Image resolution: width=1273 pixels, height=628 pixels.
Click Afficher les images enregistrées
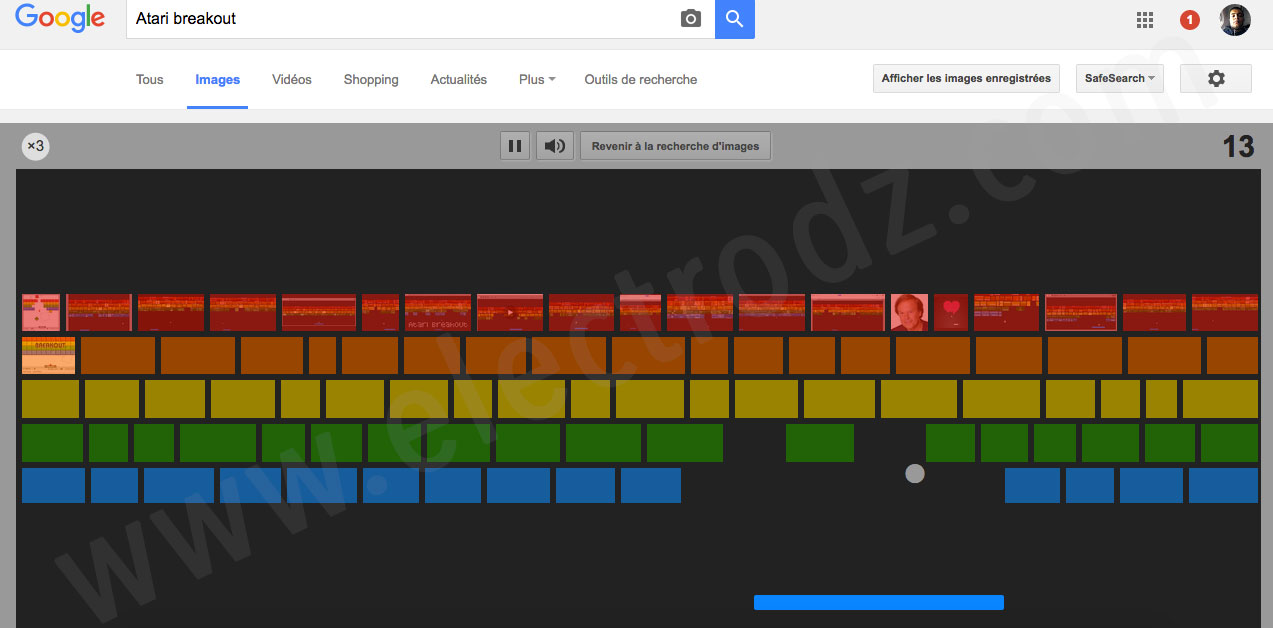click(x=966, y=78)
